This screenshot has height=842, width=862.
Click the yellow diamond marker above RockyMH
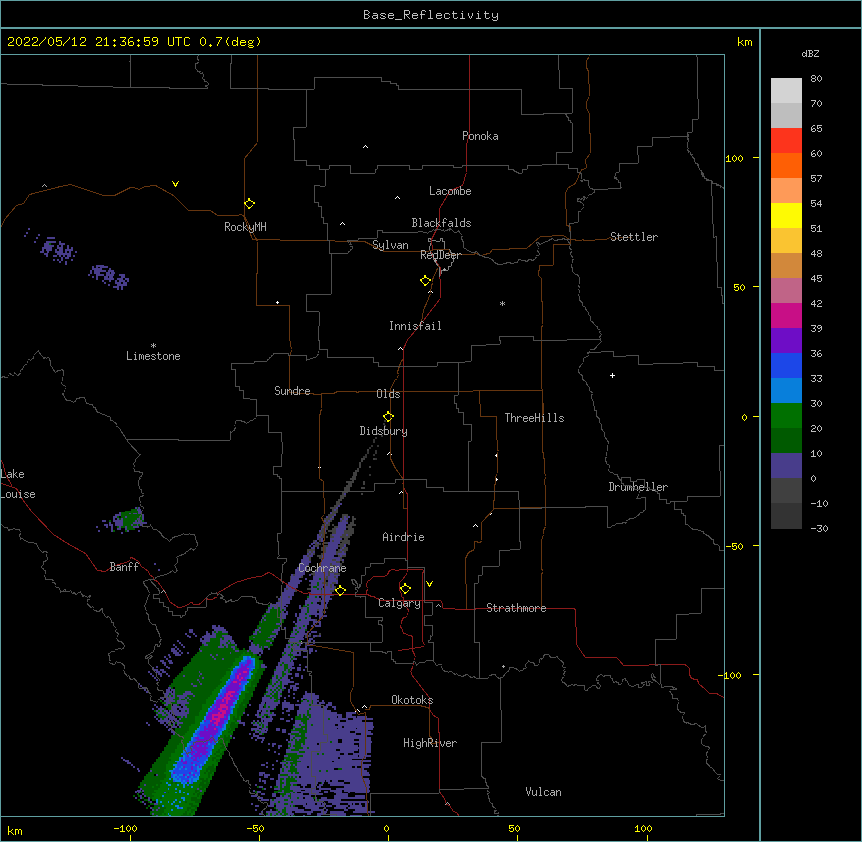pos(249,204)
